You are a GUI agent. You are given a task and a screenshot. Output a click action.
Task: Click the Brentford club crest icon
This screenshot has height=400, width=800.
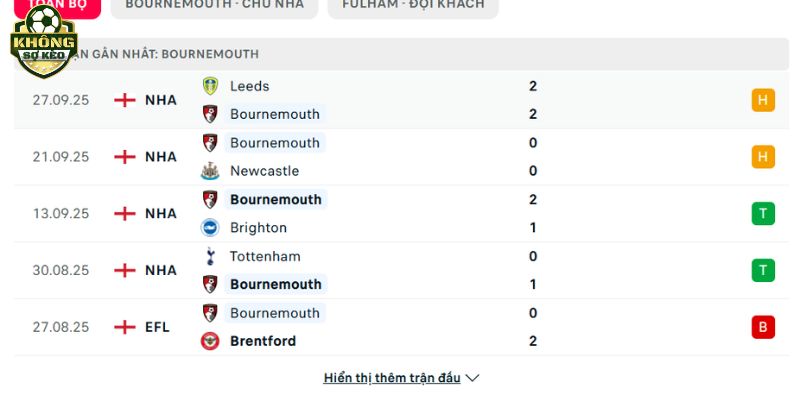(x=210, y=341)
